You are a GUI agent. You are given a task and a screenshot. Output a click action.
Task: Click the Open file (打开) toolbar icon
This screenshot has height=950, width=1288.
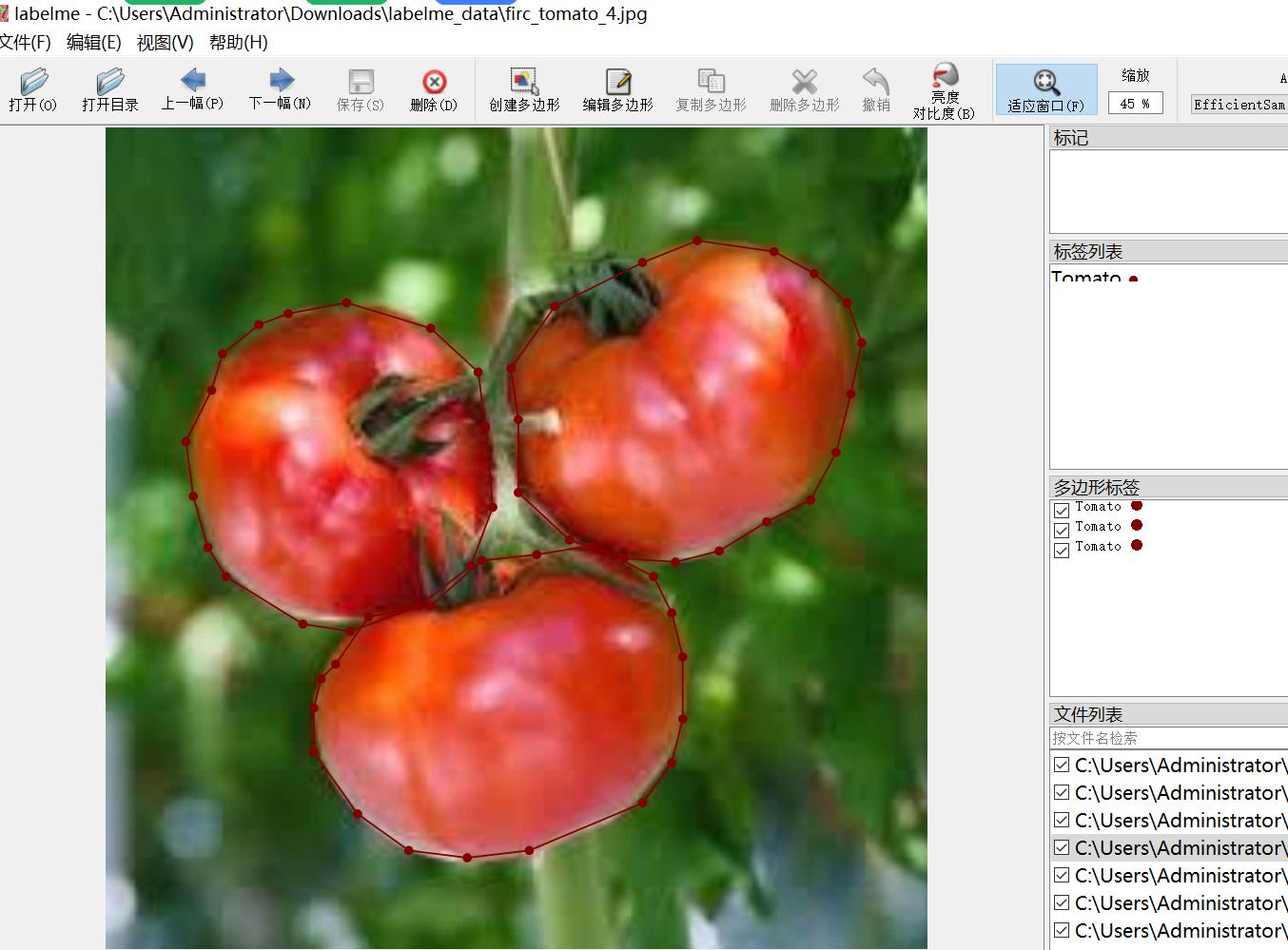(x=33, y=90)
